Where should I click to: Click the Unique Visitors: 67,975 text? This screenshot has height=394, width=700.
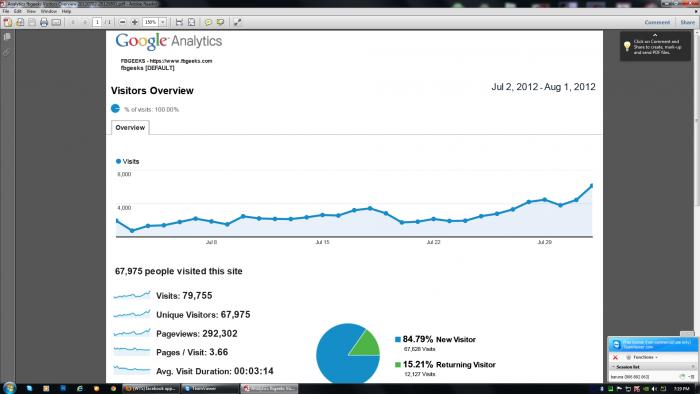(203, 315)
